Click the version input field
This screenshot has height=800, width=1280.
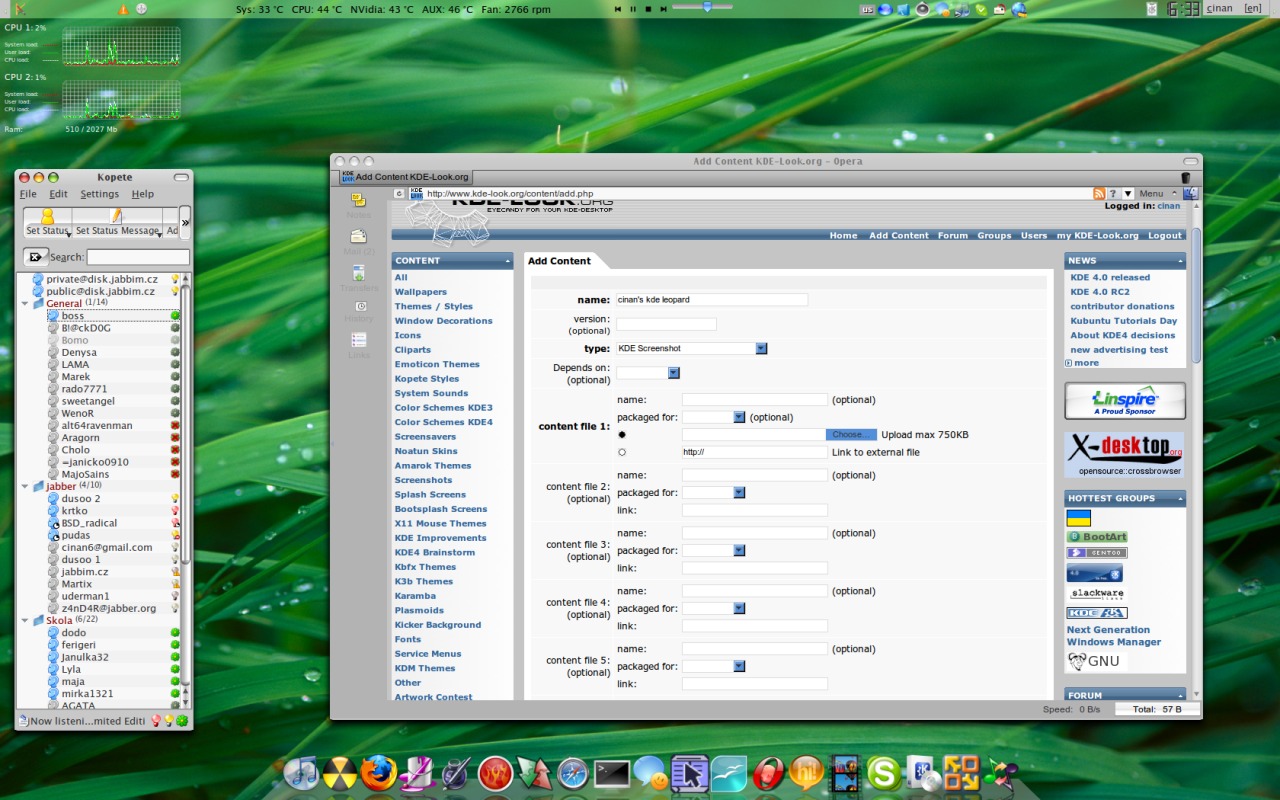666,324
